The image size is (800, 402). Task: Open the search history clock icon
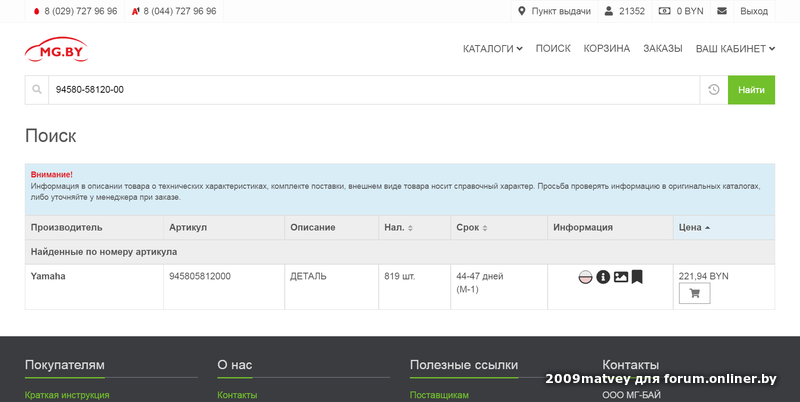(714, 90)
